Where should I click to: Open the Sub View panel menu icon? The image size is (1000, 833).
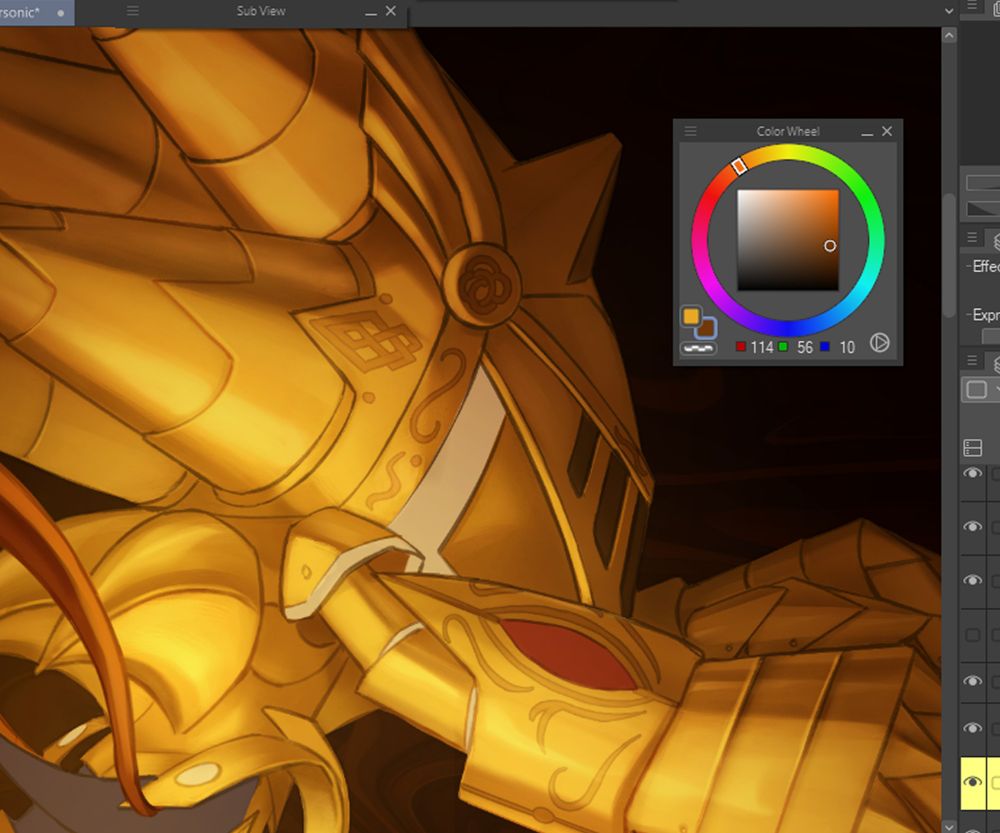click(133, 11)
